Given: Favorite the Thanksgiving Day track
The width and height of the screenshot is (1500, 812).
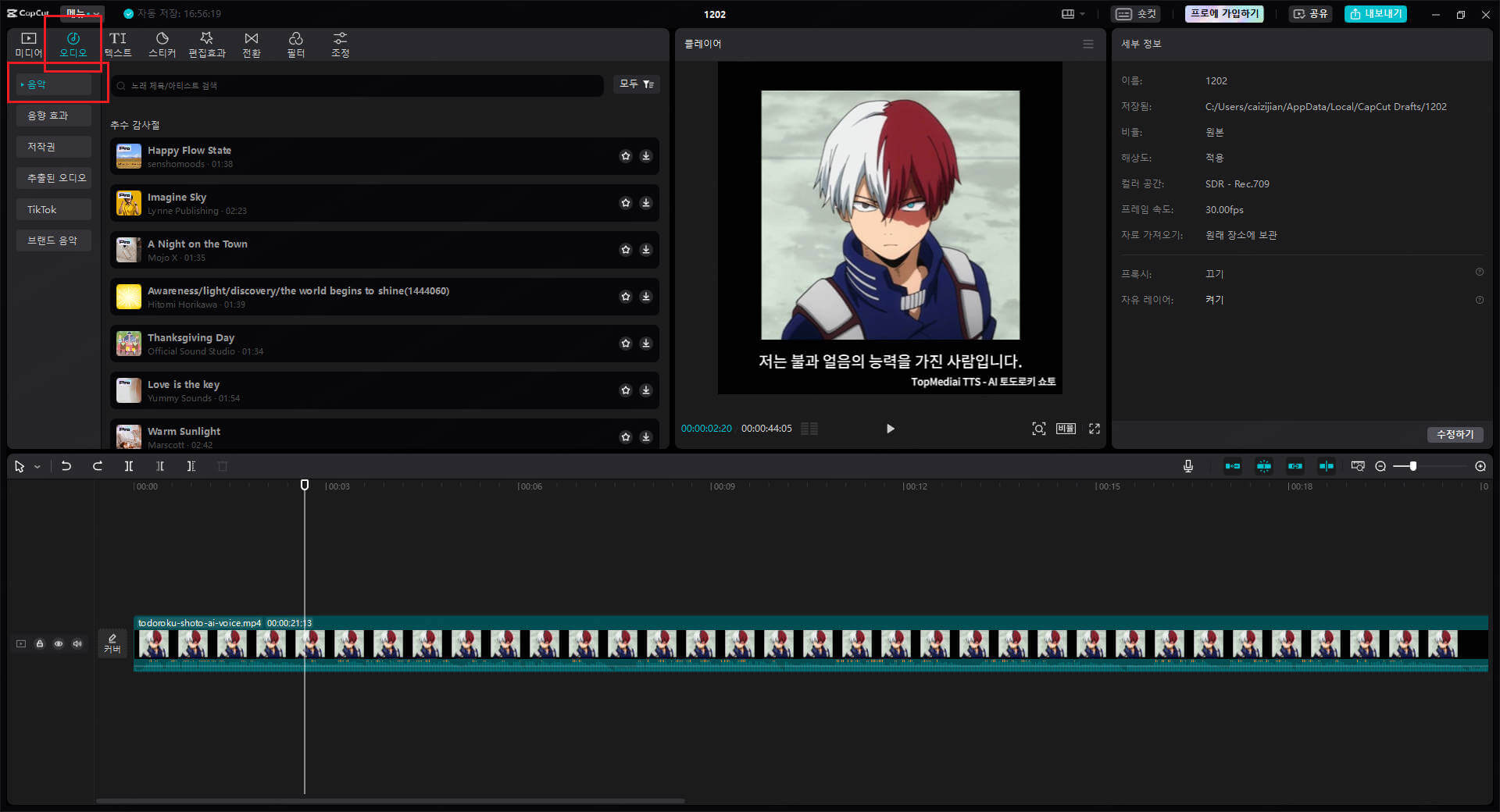Looking at the screenshot, I should [626, 344].
